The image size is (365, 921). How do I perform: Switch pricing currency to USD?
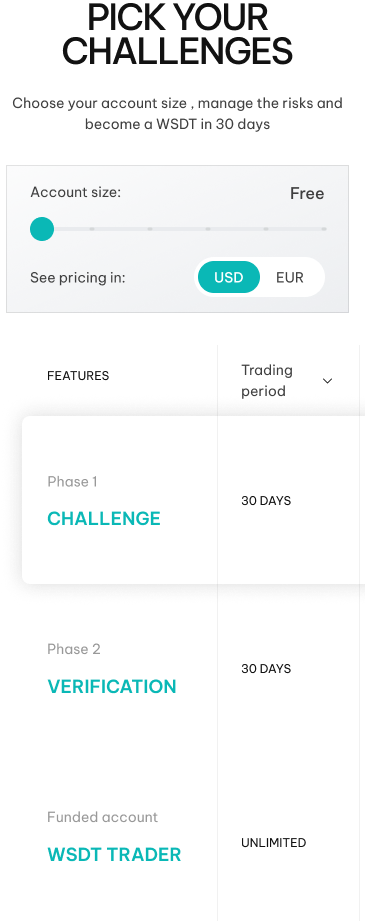[229, 277]
